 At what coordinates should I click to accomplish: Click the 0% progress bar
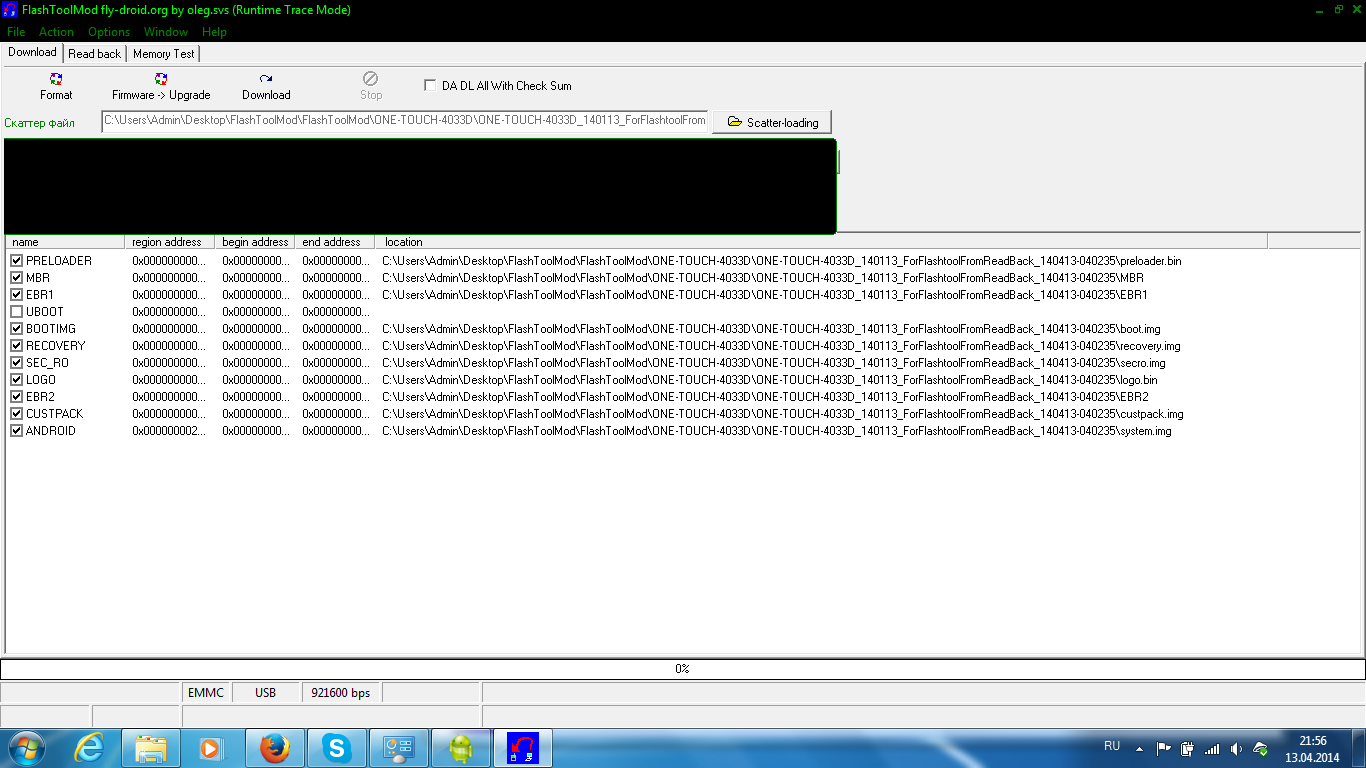pos(682,669)
